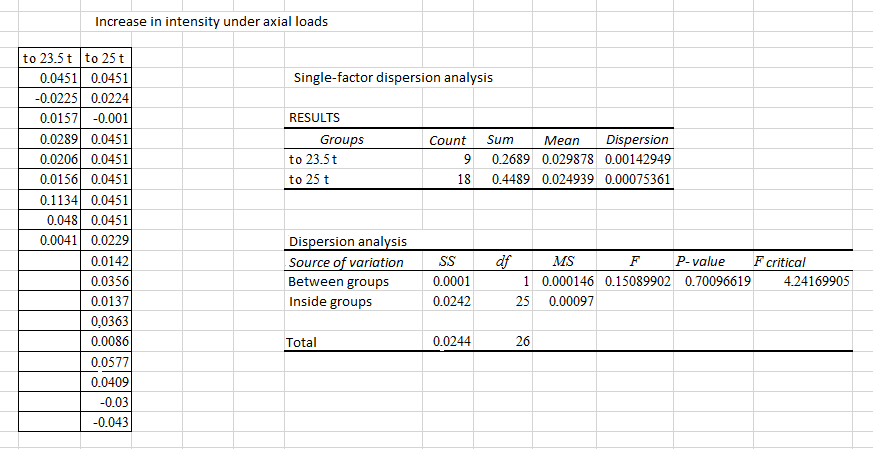
Task: Select the cell with 0.0142
Action: tap(106, 261)
